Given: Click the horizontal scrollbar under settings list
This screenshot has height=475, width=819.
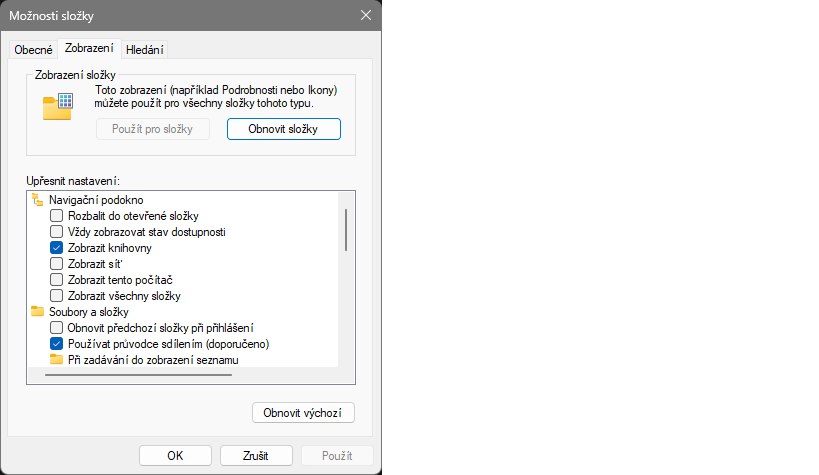Looking at the screenshot, I should tap(138, 375).
